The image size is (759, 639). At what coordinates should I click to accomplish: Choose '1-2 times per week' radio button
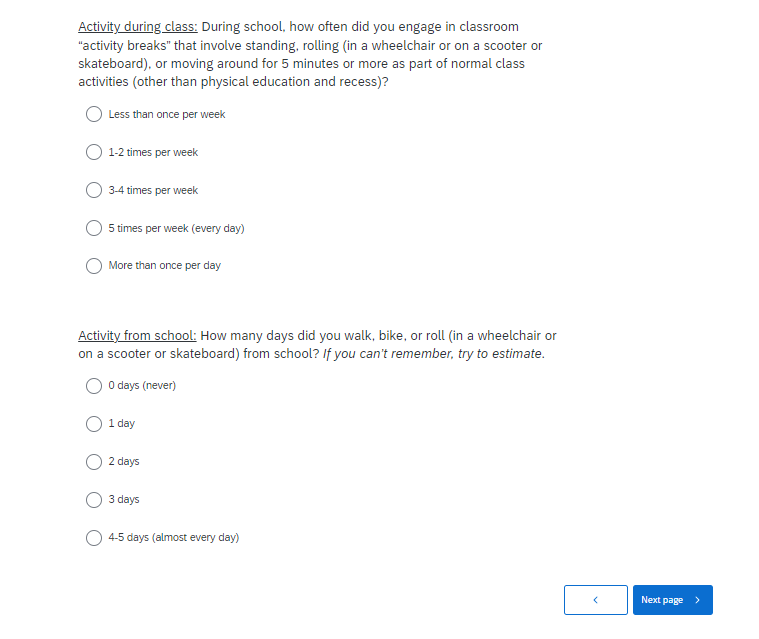pos(94,152)
